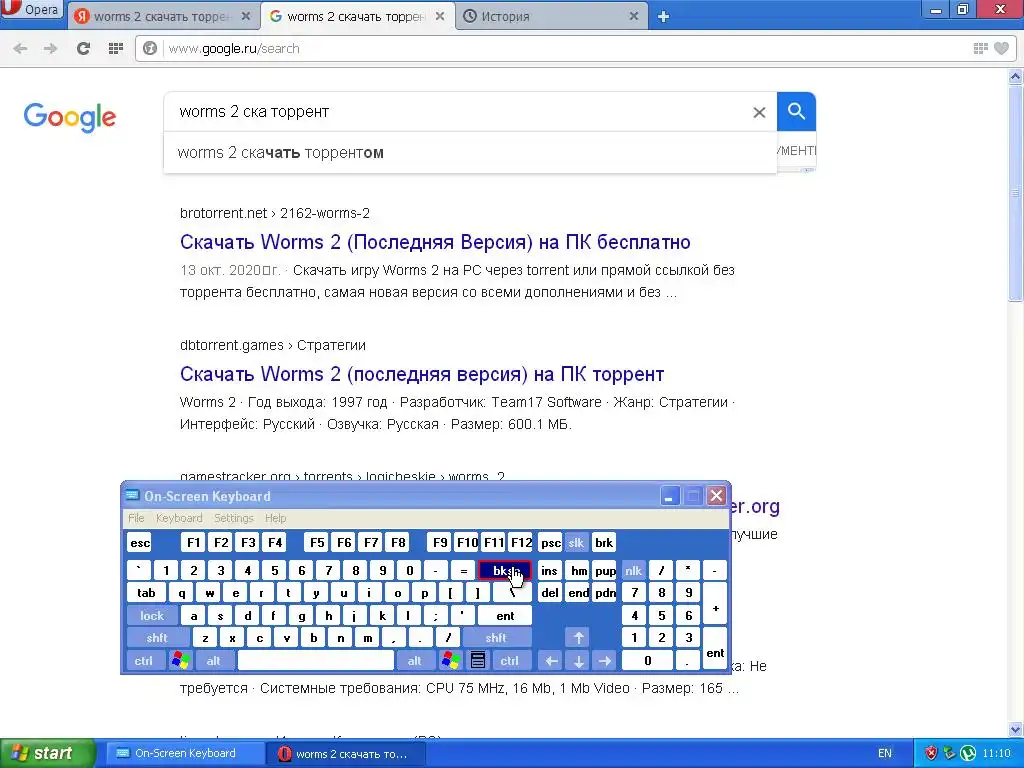Select the Opera worms 2 taskbar button

click(x=347, y=754)
